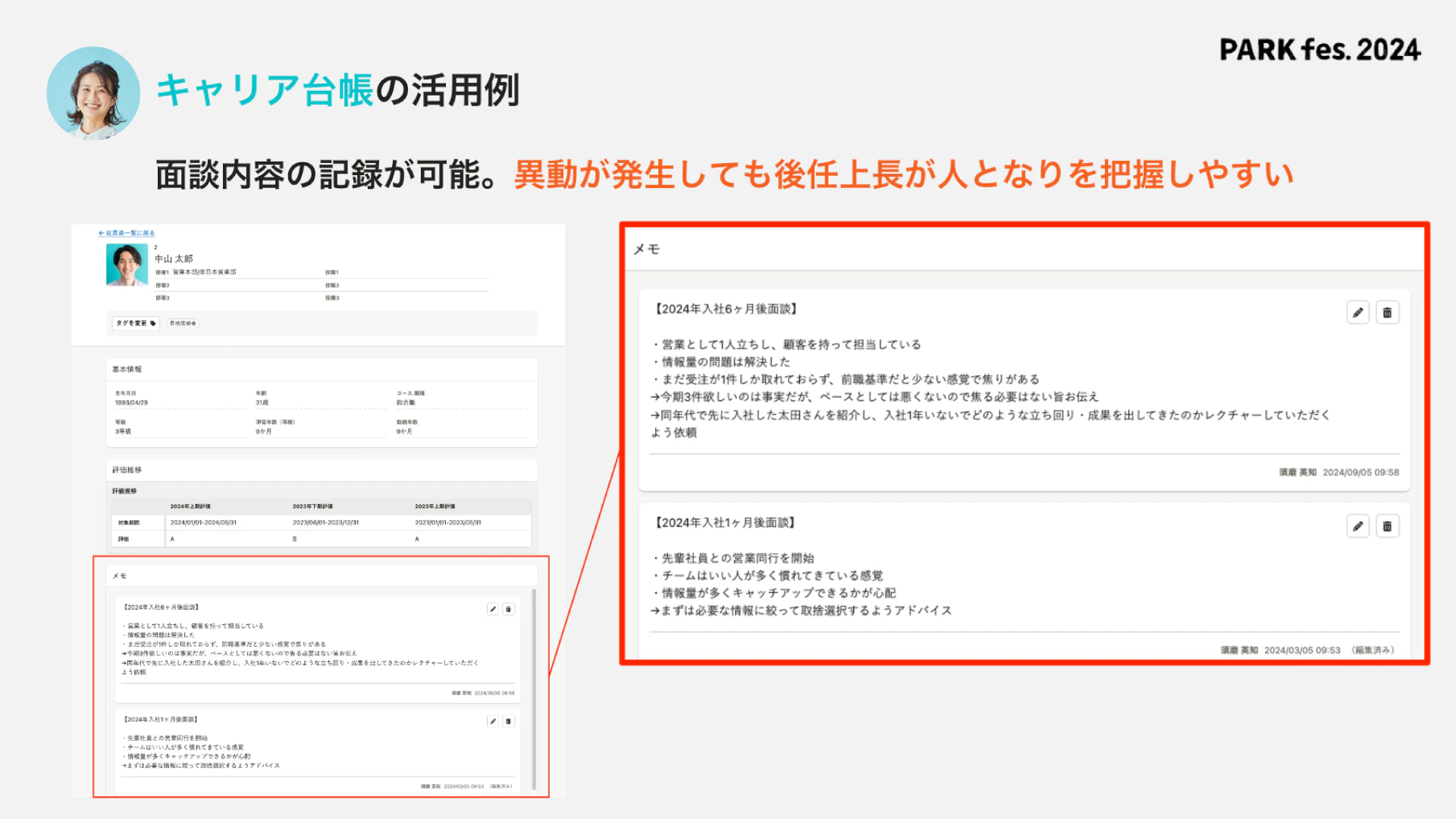Select the 基本情報 section header
The height and width of the screenshot is (819, 1456).
pyautogui.click(x=127, y=369)
